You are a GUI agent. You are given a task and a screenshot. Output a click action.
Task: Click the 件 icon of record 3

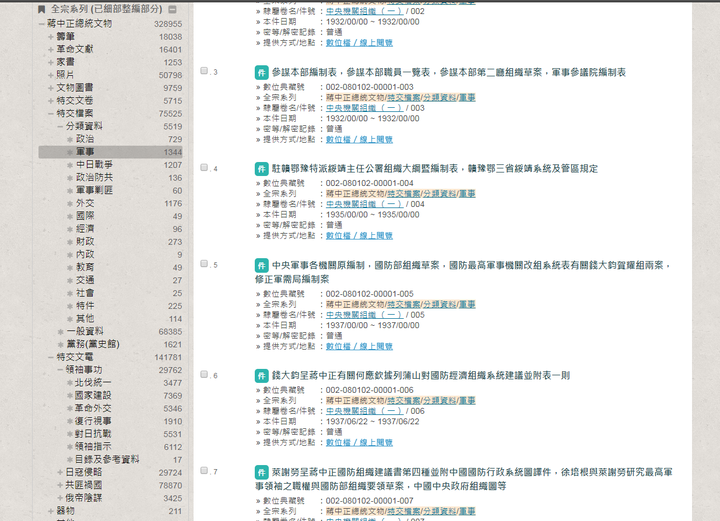tap(261, 73)
